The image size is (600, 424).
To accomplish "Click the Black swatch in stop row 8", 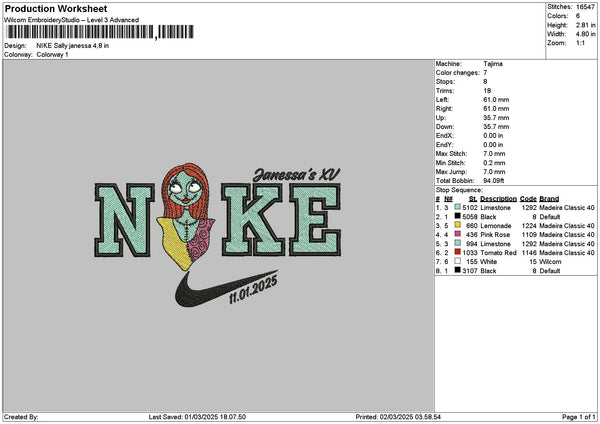I will pos(457,270).
